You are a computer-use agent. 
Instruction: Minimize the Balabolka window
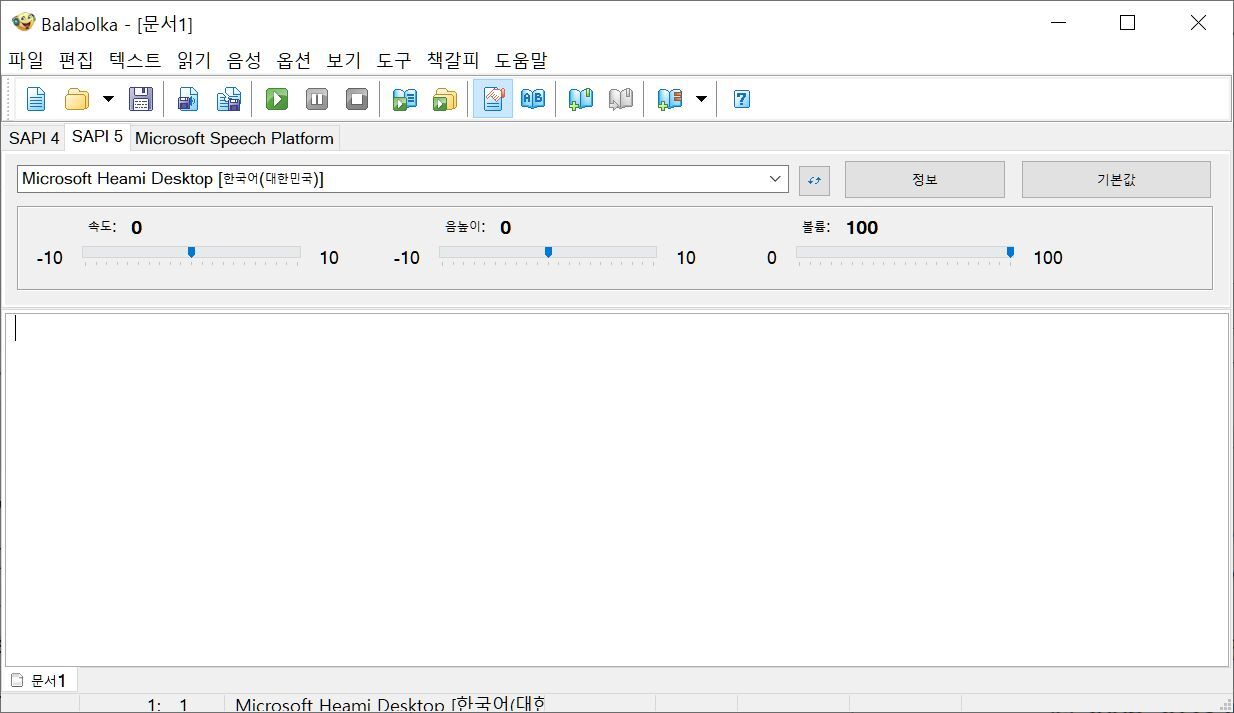point(1057,23)
